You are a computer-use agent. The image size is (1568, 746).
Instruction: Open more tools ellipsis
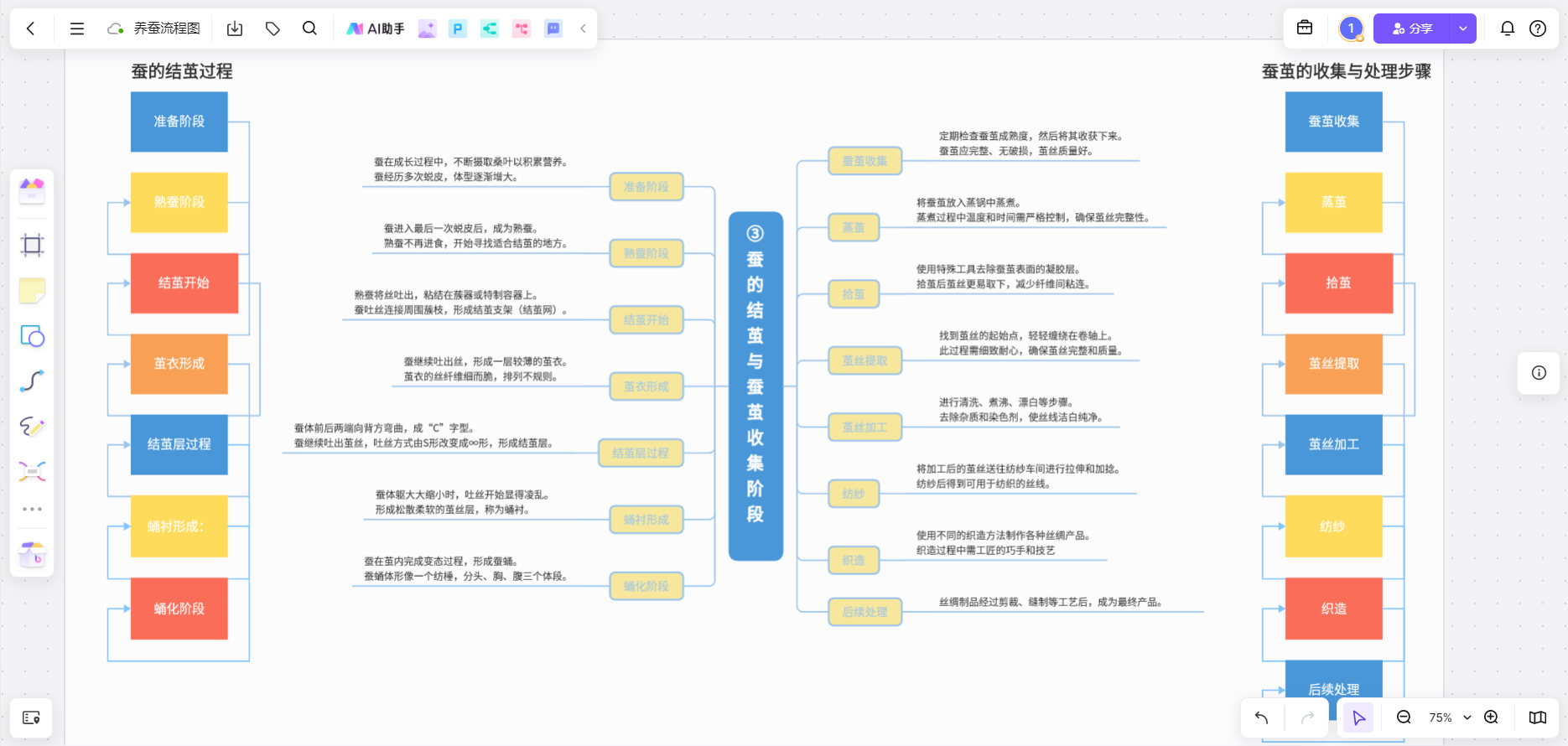(x=32, y=509)
